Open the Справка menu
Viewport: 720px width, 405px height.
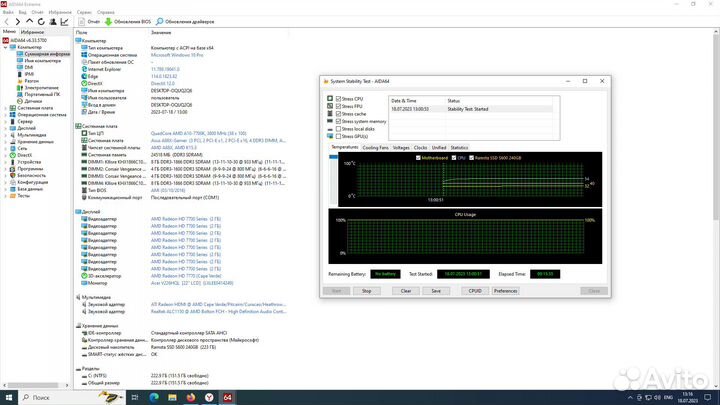[106, 12]
